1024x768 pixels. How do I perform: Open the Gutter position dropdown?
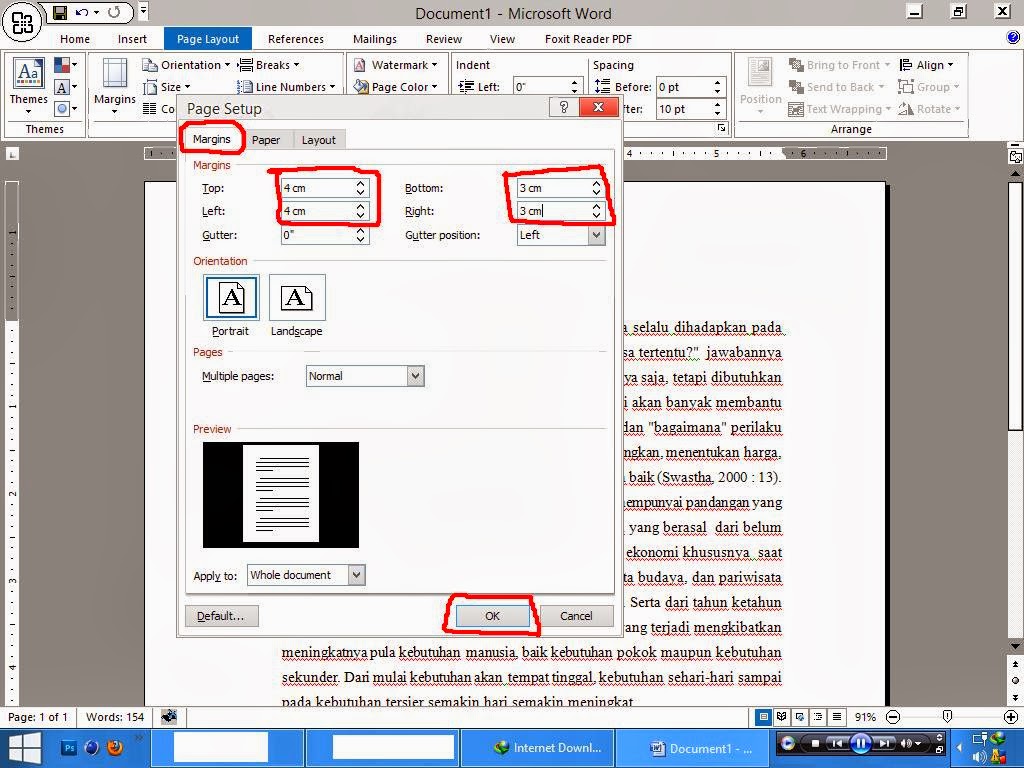594,234
